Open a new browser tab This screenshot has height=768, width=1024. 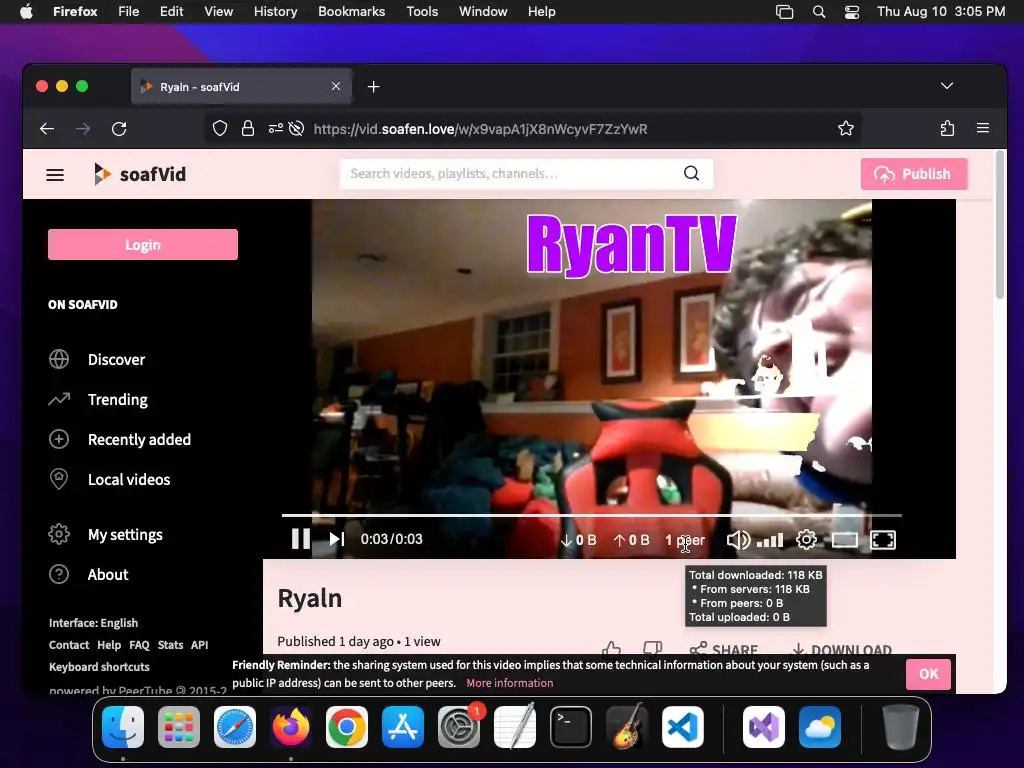pos(374,87)
